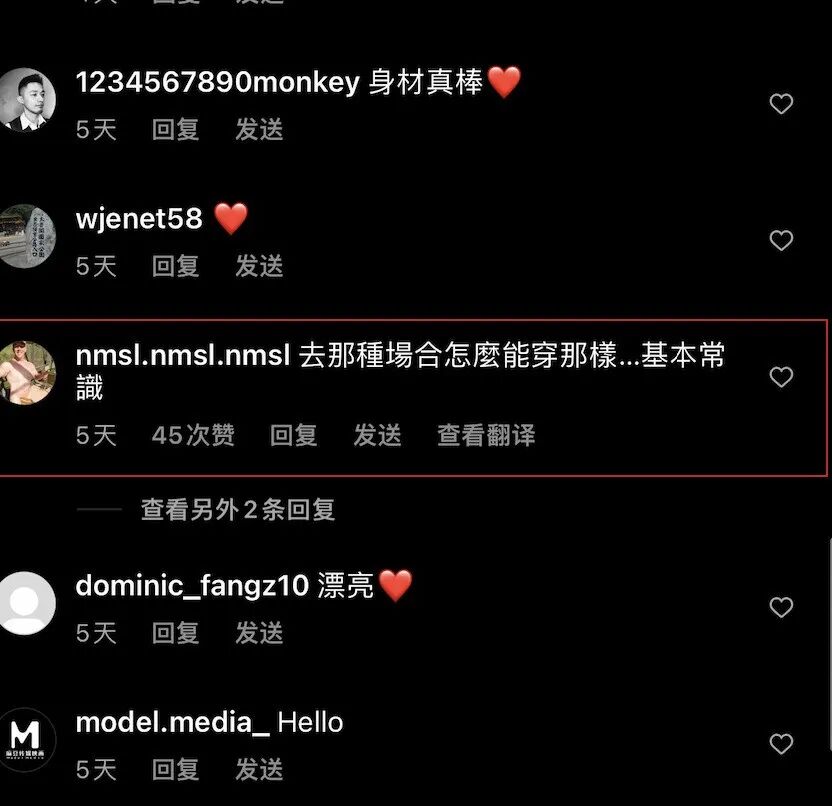832x806 pixels.
Task: Open the model.media_ logo avatar
Action: [x=25, y=740]
